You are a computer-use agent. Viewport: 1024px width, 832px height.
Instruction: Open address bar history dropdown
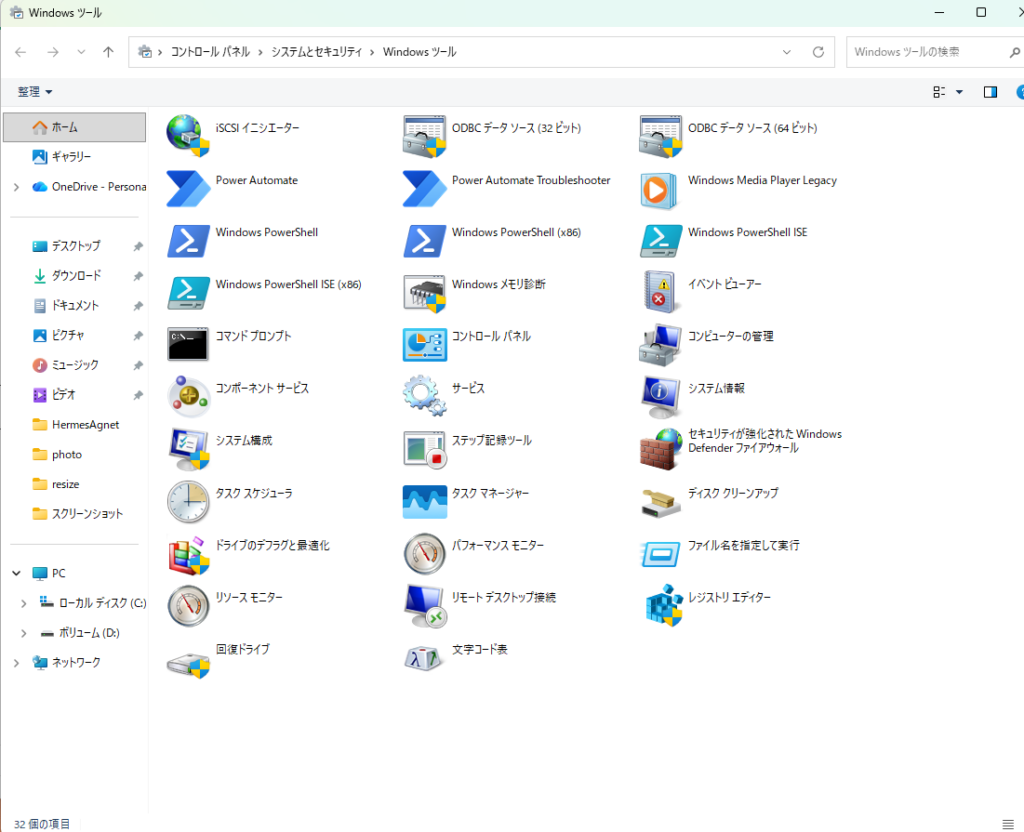787,52
